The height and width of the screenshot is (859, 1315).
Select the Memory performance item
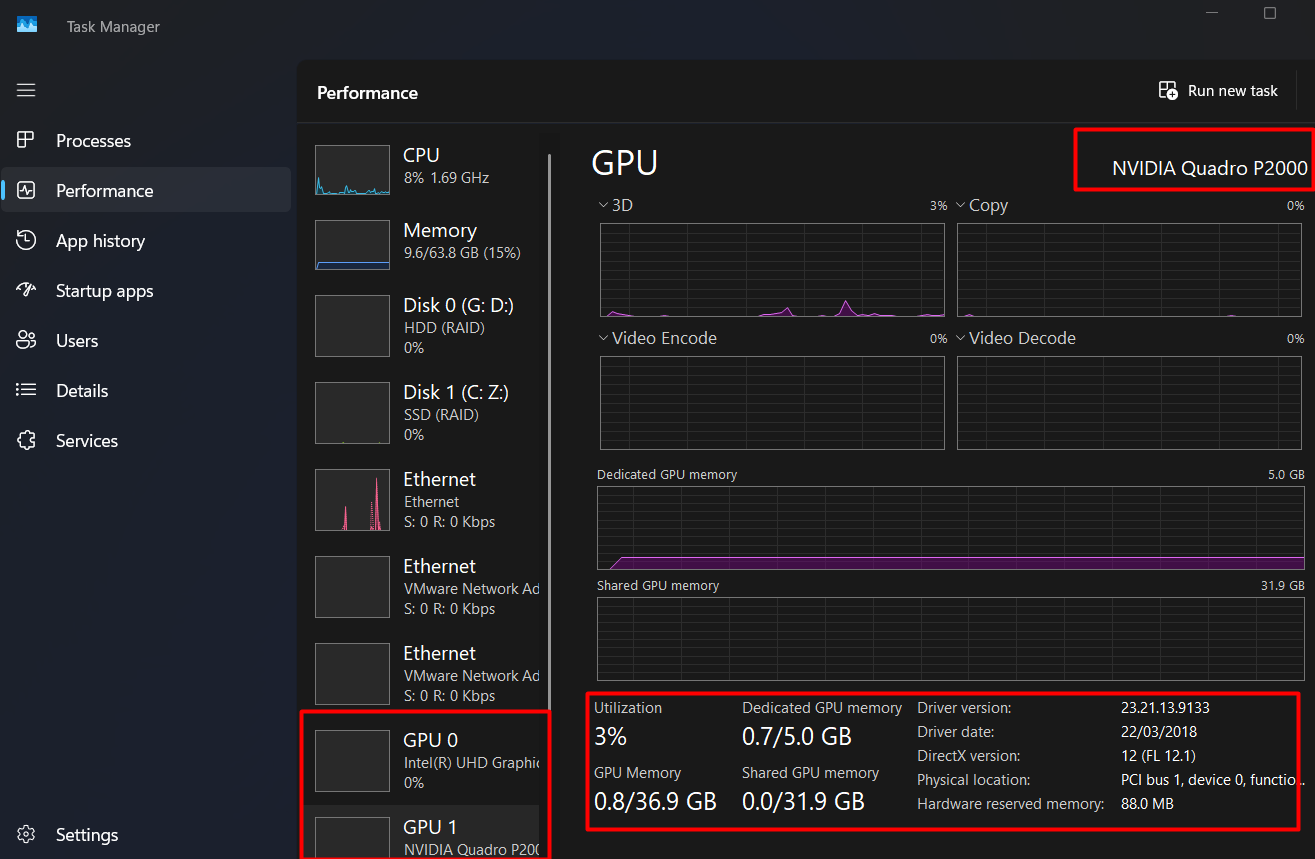[427, 245]
